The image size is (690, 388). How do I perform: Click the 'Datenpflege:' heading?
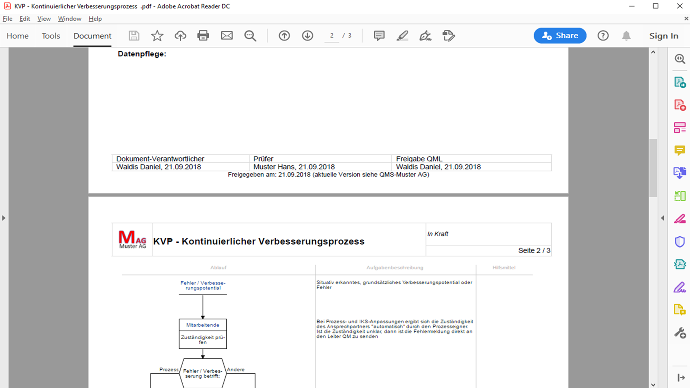click(x=142, y=54)
